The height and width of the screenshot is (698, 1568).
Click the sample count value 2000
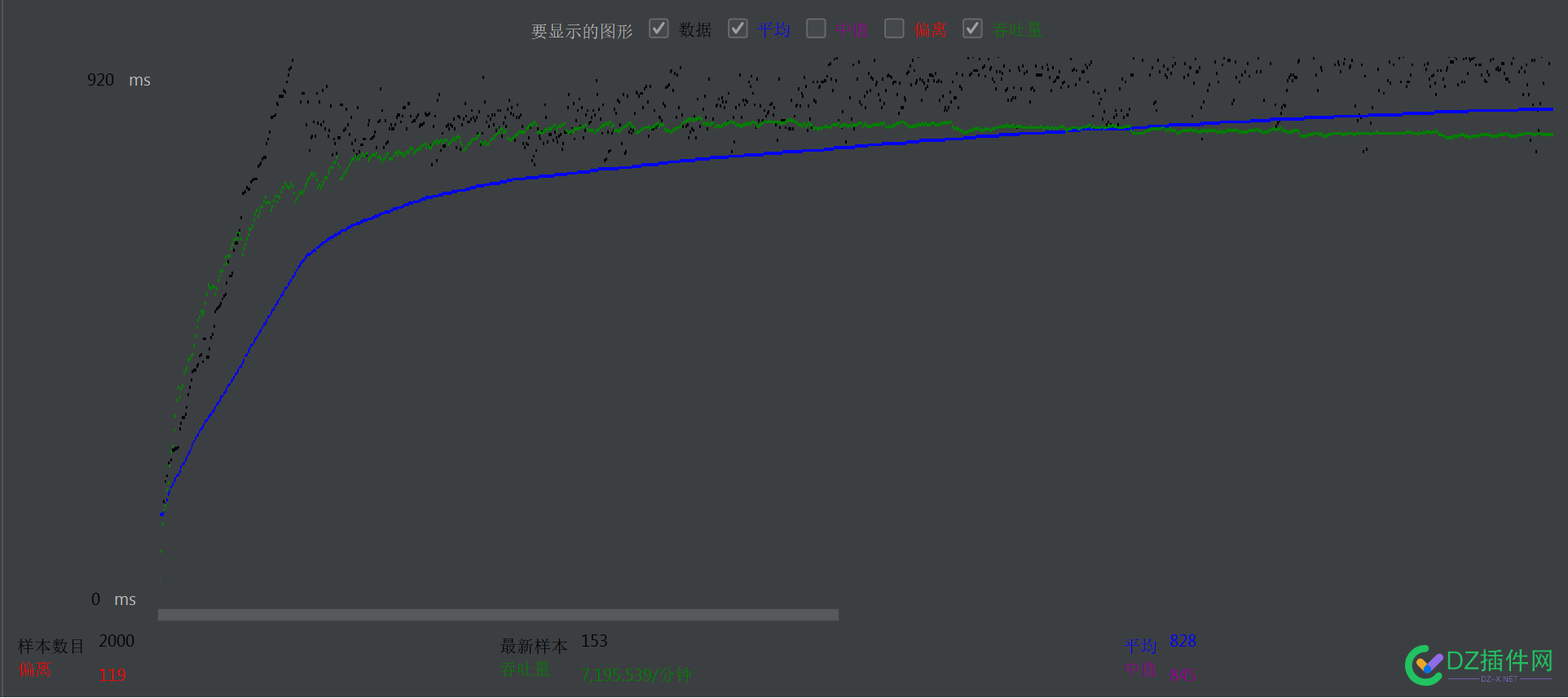[117, 641]
